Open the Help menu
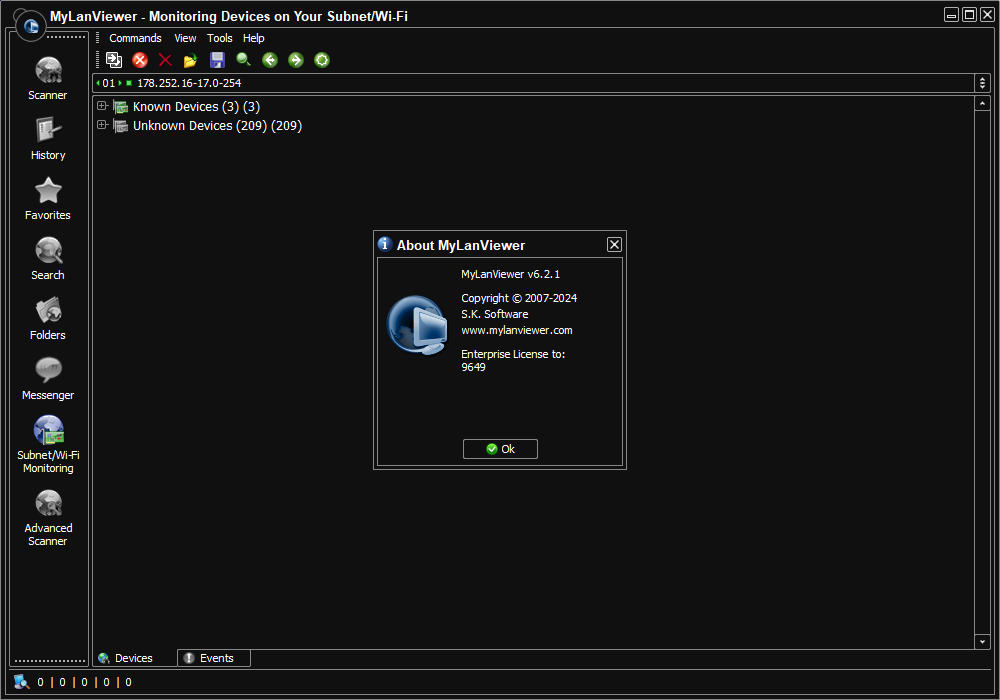The width and height of the screenshot is (1000, 700). pos(253,38)
